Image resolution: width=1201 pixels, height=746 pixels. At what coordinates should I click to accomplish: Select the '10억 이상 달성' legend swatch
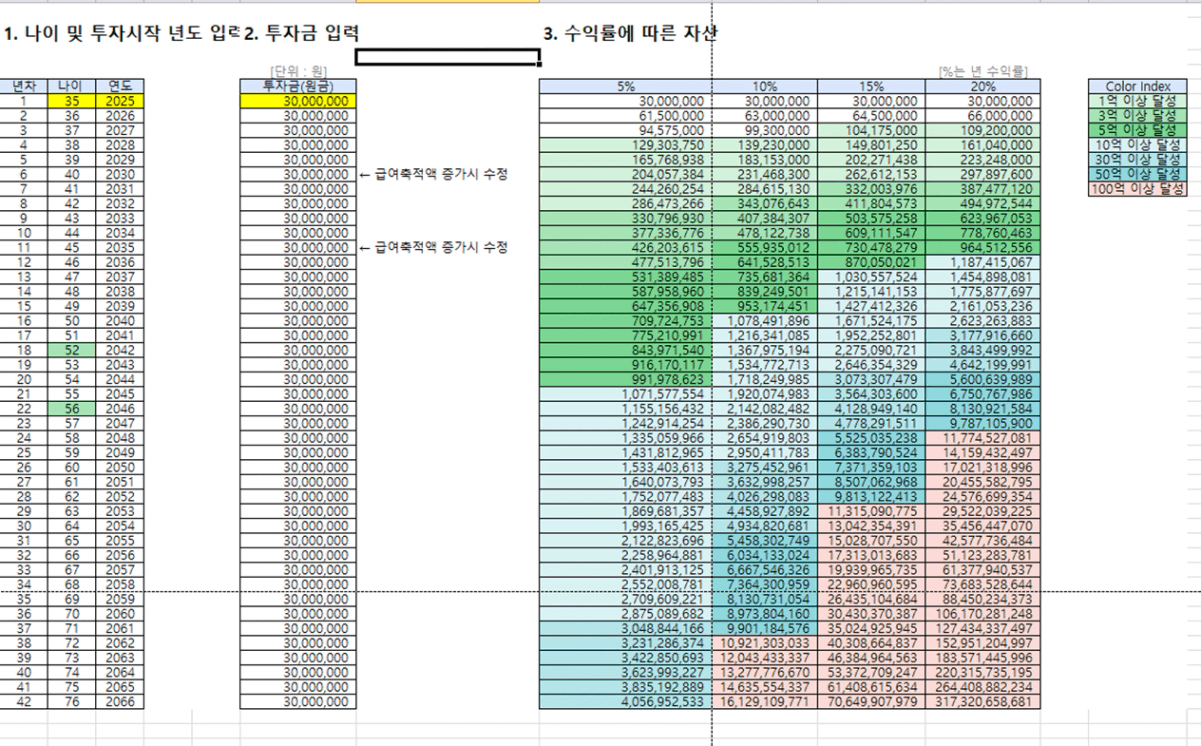(x=1137, y=145)
